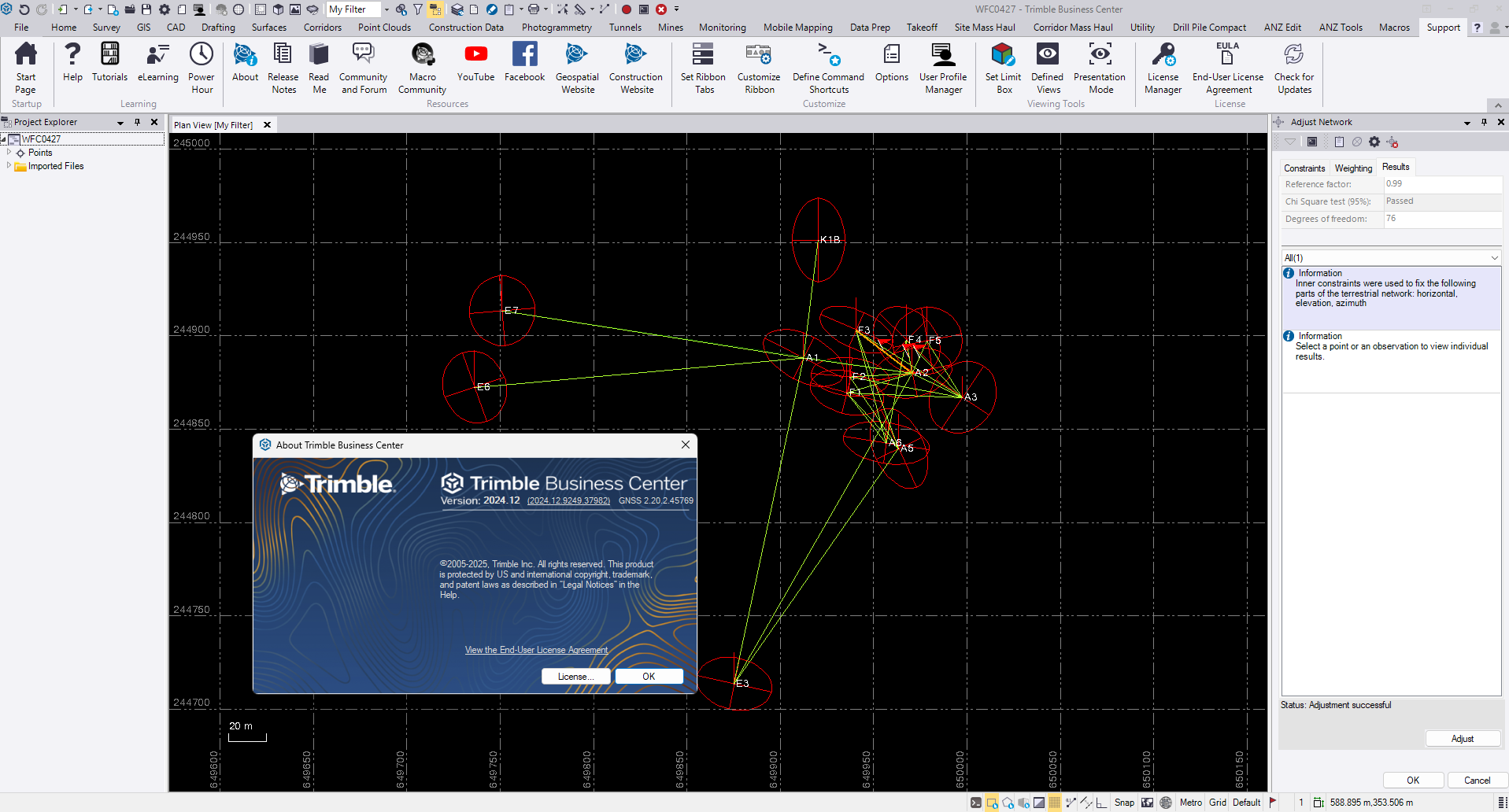Open the File menu
This screenshot has width=1509, height=812.
21,28
